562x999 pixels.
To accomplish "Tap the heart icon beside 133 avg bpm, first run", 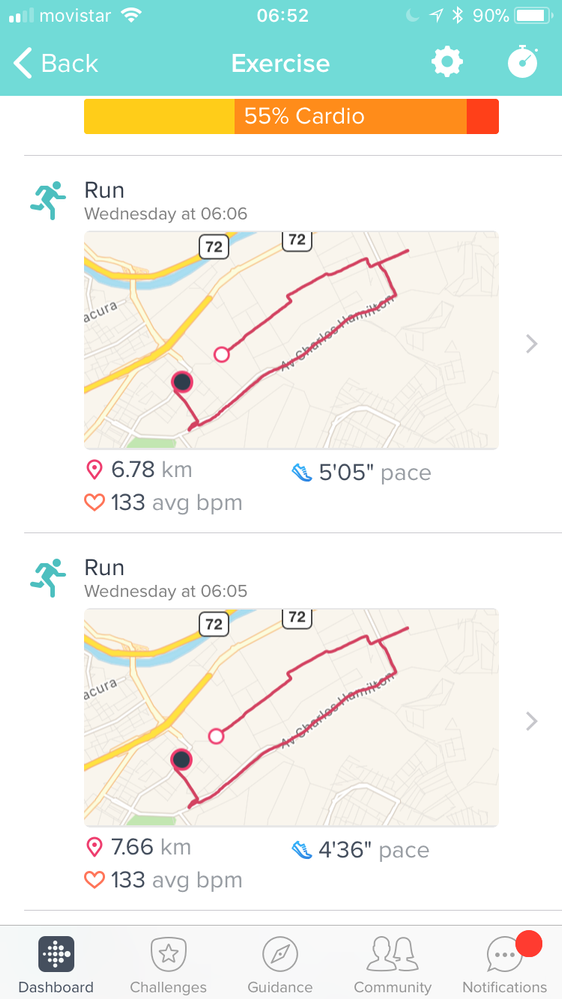I will tap(94, 503).
